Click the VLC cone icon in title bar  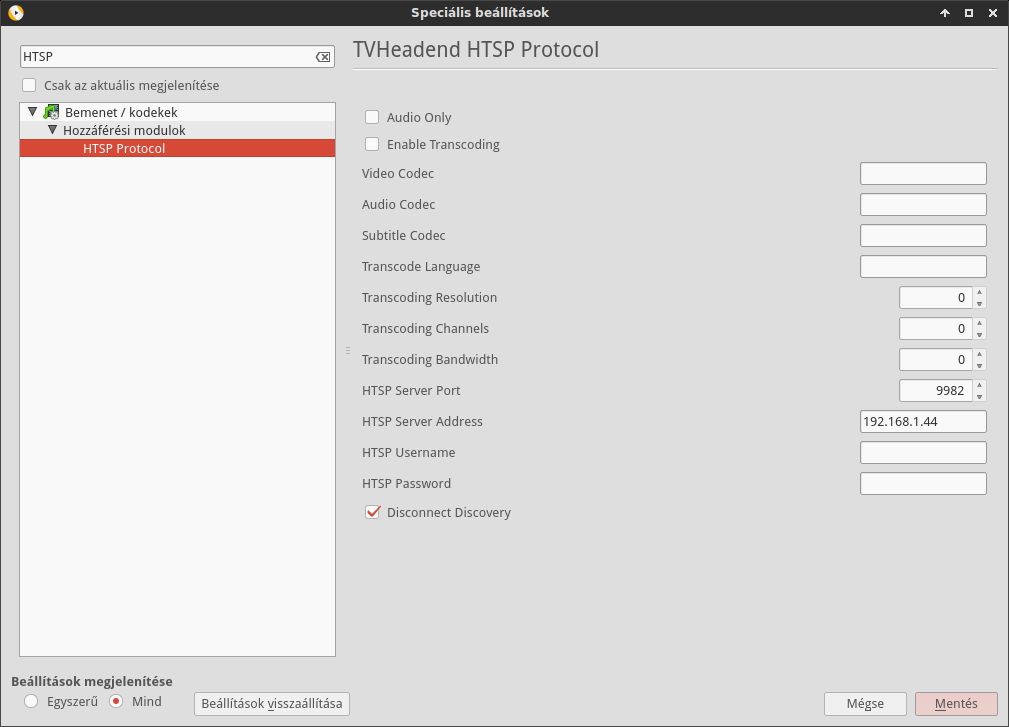[16, 12]
